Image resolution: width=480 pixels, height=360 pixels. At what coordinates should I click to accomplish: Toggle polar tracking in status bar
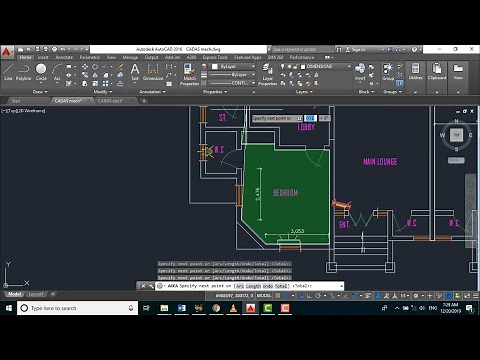coord(318,296)
